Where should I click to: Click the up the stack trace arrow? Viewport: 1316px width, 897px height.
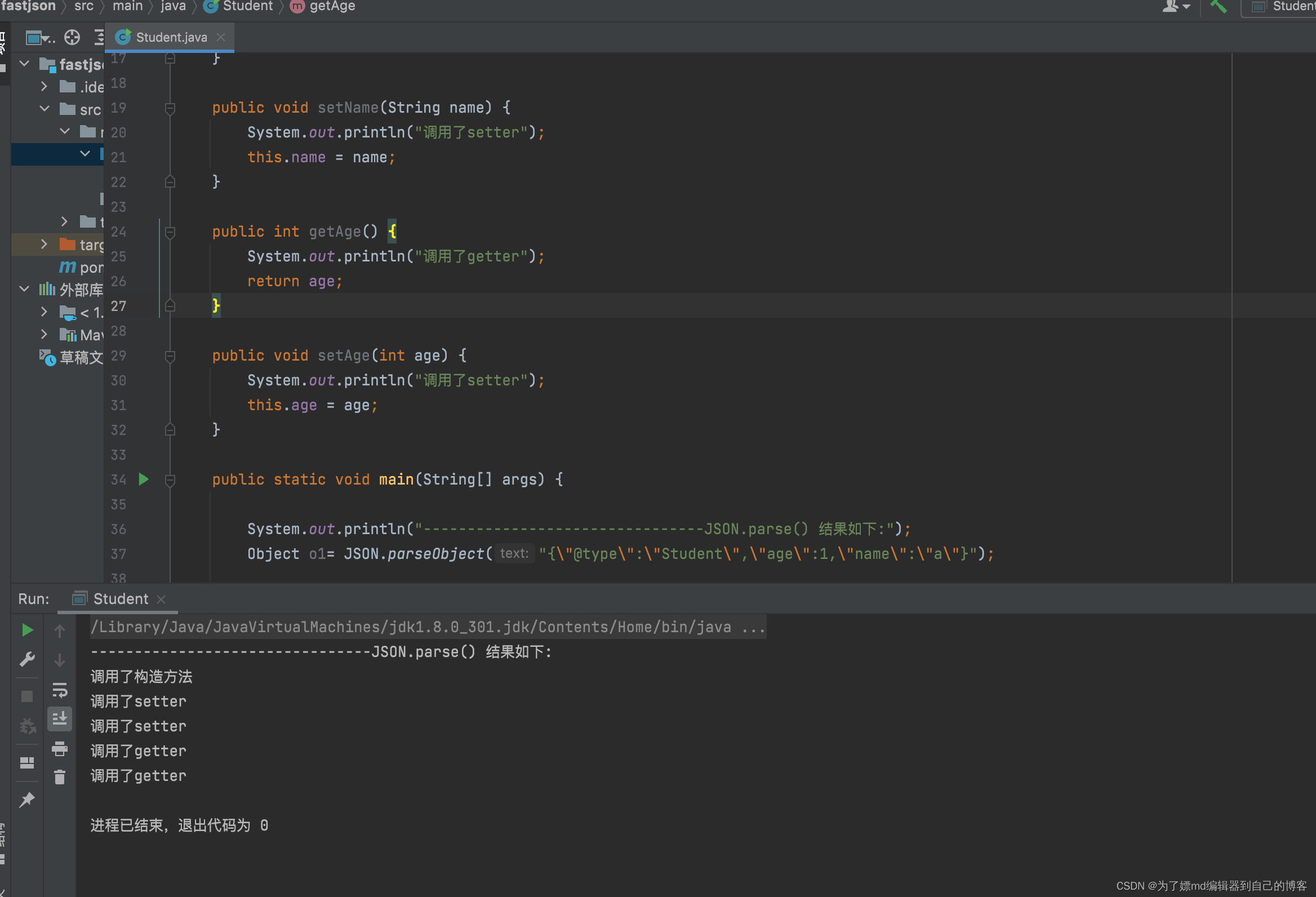[60, 630]
